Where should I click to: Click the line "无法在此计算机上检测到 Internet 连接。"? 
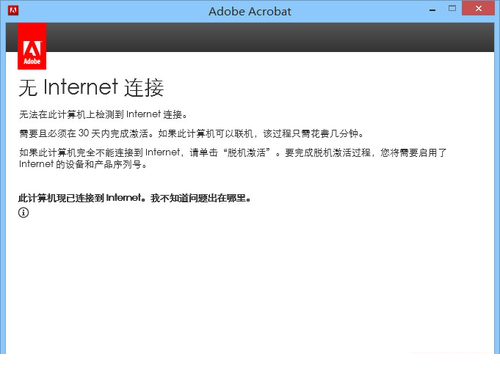coord(104,114)
